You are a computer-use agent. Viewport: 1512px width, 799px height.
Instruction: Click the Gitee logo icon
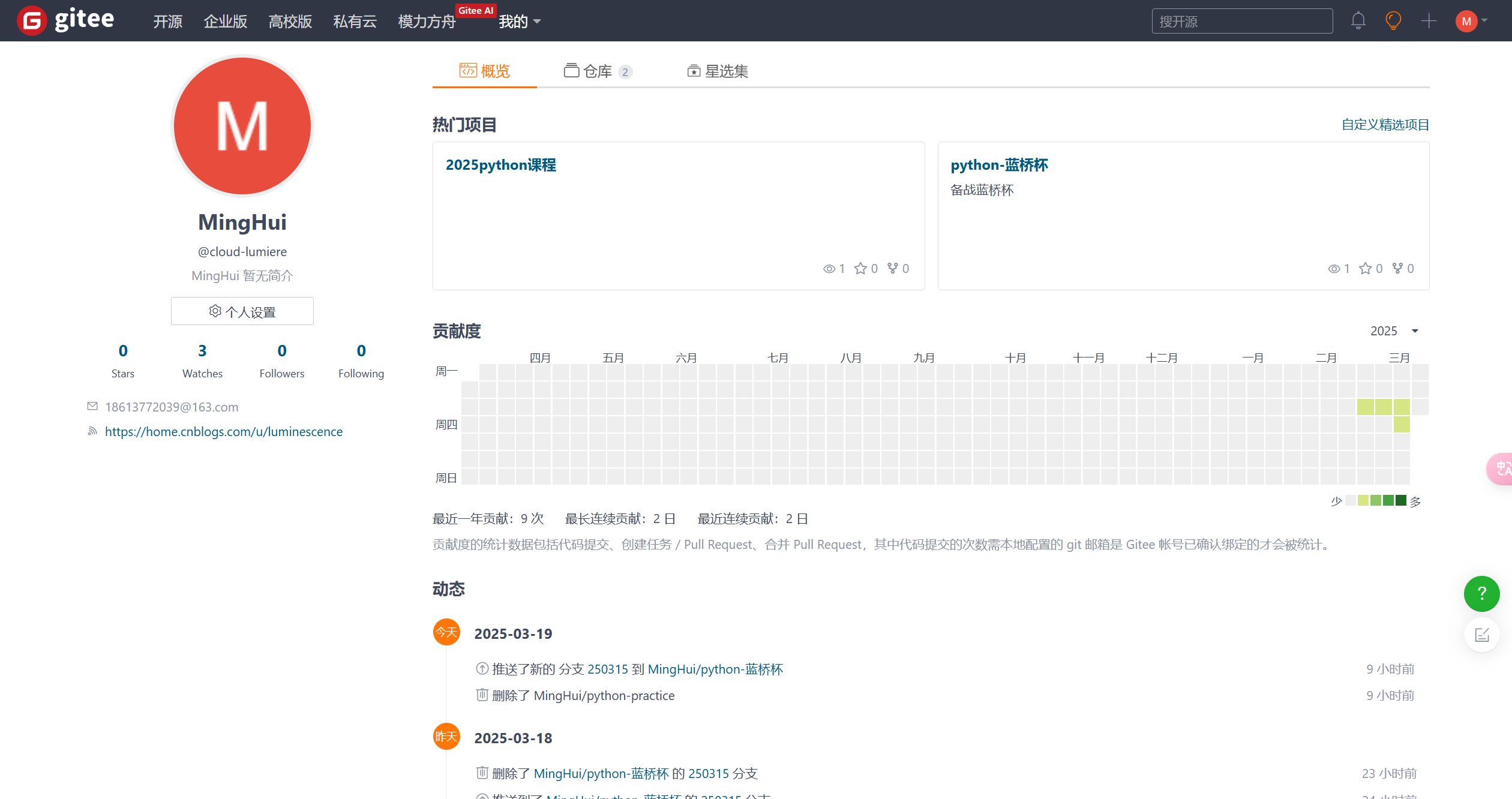tap(32, 21)
